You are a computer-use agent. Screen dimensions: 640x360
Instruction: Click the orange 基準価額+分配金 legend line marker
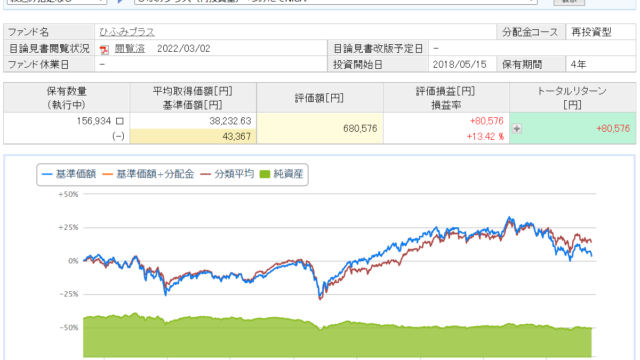pyautogui.click(x=108, y=175)
